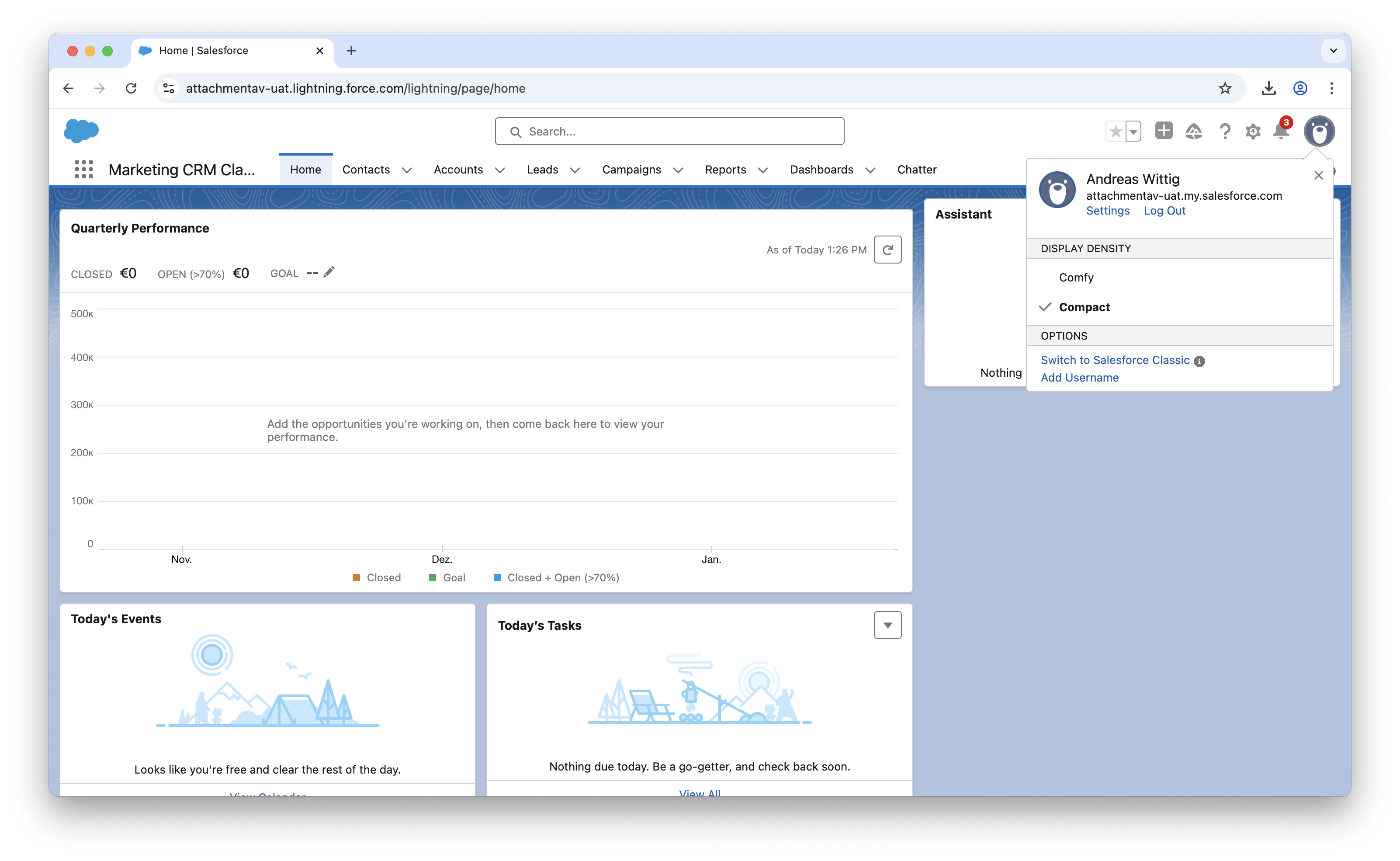Edit the goal with the pencil icon
Viewport: 1400px width, 861px height.
329,273
